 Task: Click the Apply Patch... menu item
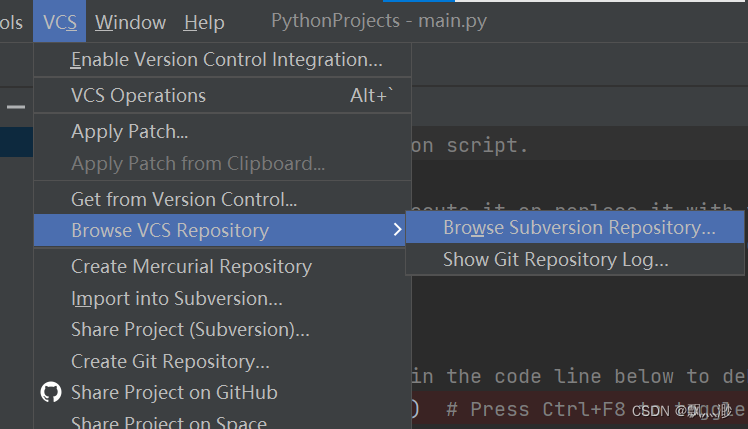click(129, 131)
